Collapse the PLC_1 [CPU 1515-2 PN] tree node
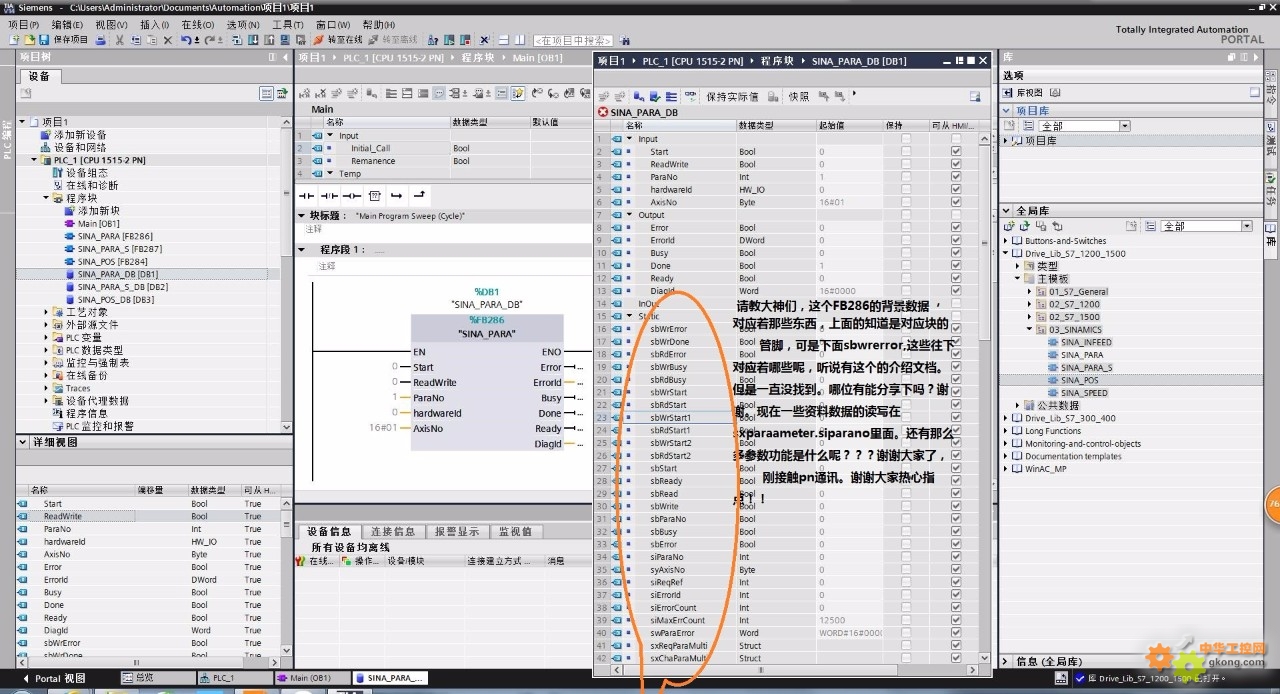Image resolution: width=1280 pixels, height=694 pixels. [33, 160]
